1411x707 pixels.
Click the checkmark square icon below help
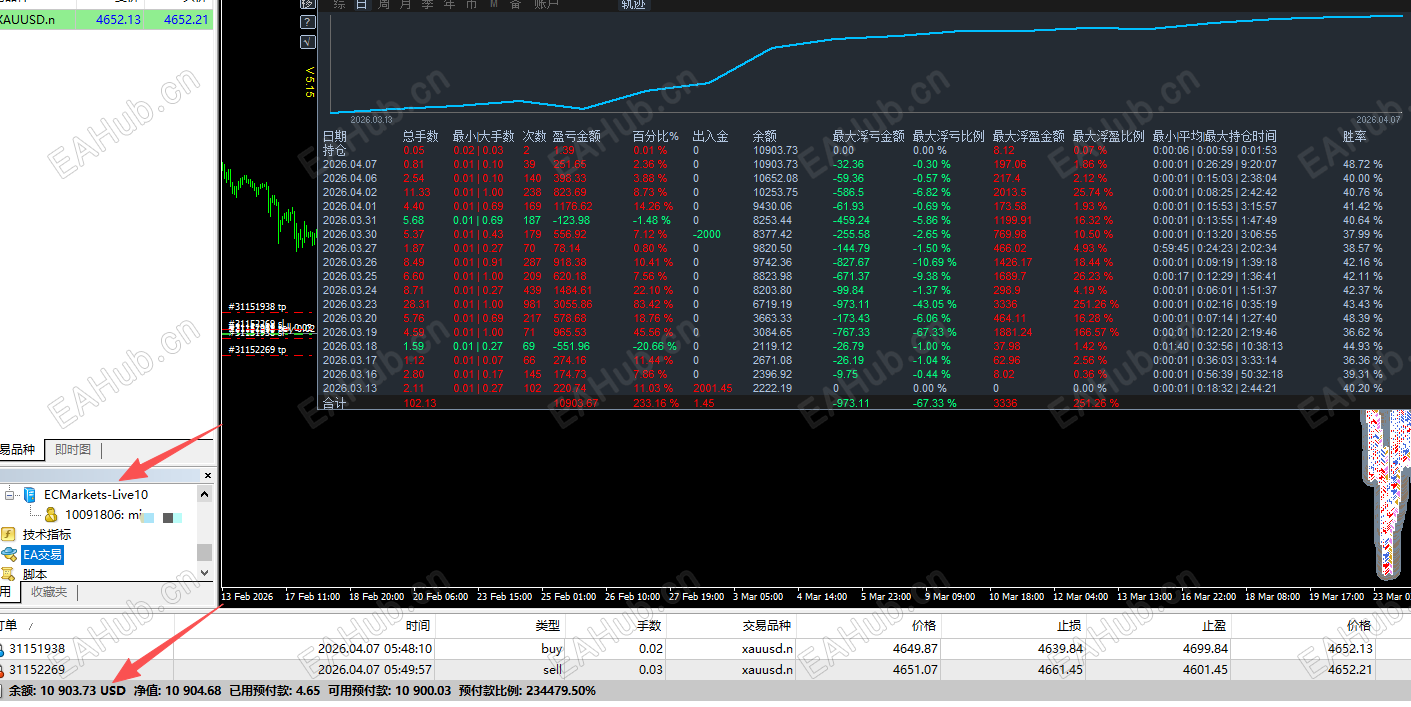pos(307,42)
